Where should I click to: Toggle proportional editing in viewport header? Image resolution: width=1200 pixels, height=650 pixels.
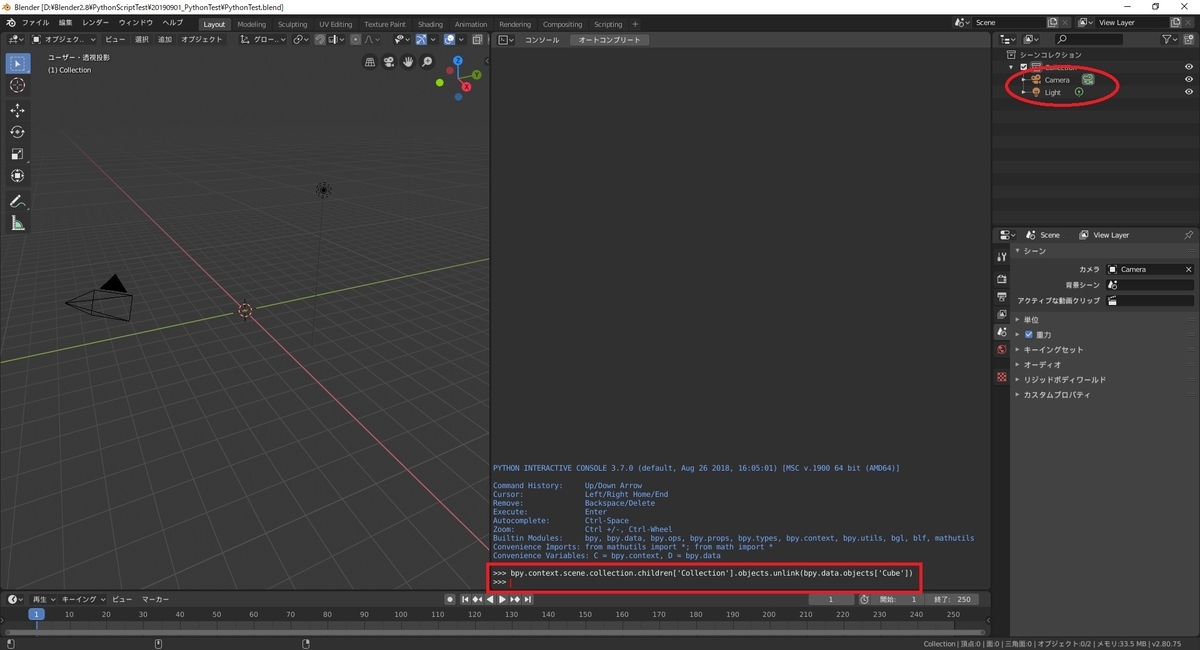coord(356,39)
